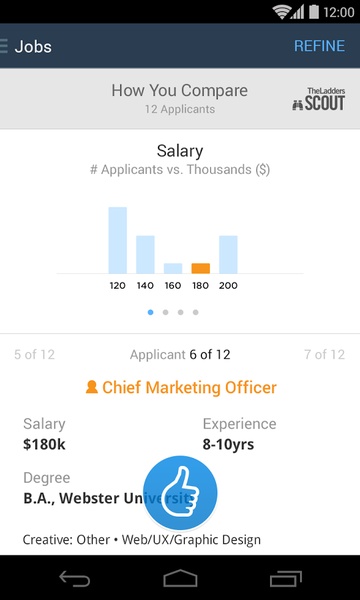Select the first blue page indicator dot
Viewport: 360px width, 600px height.
coord(150,312)
